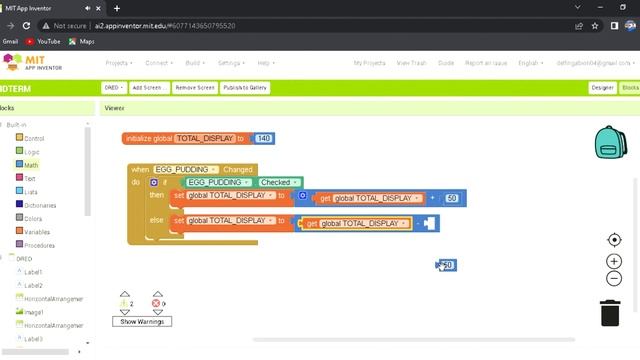This screenshot has width=640, height=360.
Task: Click Publish to Gallery button
Action: tap(245, 88)
